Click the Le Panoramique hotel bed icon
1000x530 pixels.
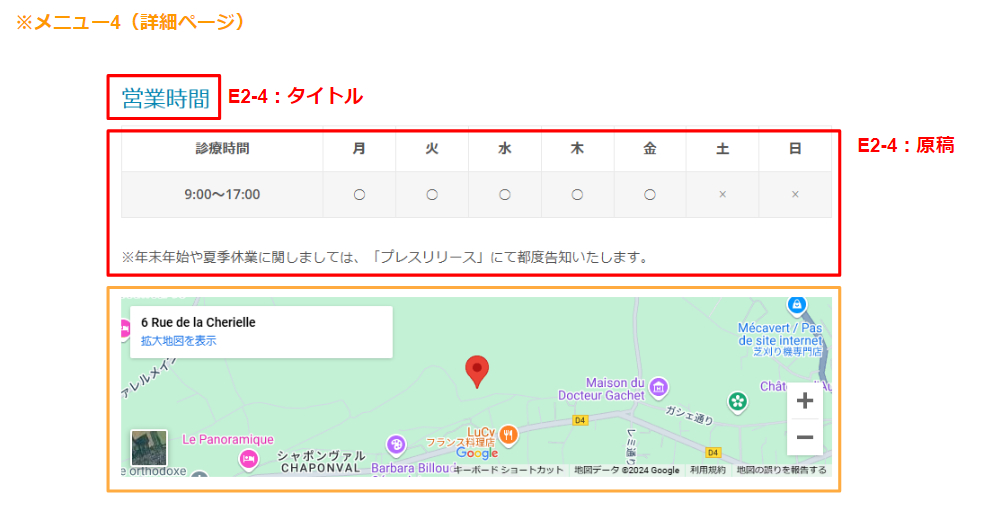tap(248, 459)
